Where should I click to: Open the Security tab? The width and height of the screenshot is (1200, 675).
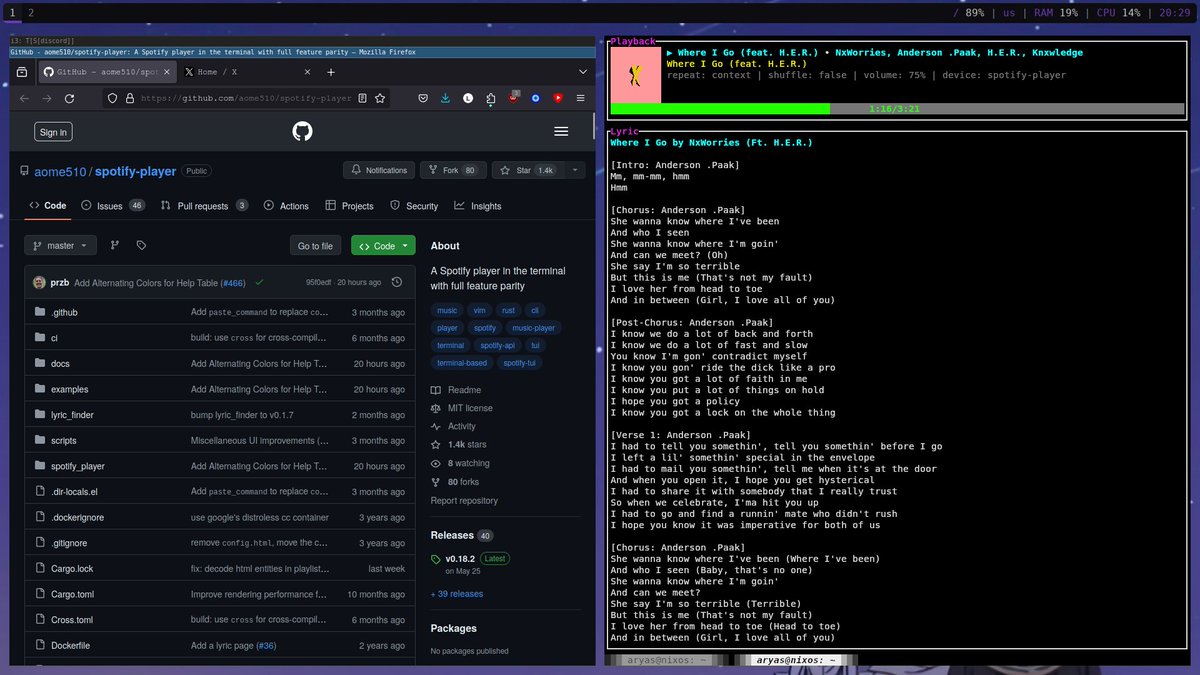click(x=414, y=205)
